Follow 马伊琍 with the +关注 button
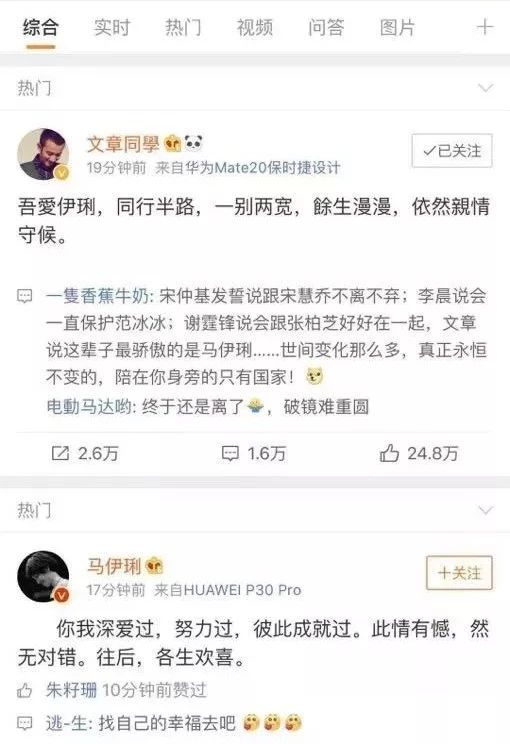Image resolution: width=510 pixels, height=744 pixels. 459,573
